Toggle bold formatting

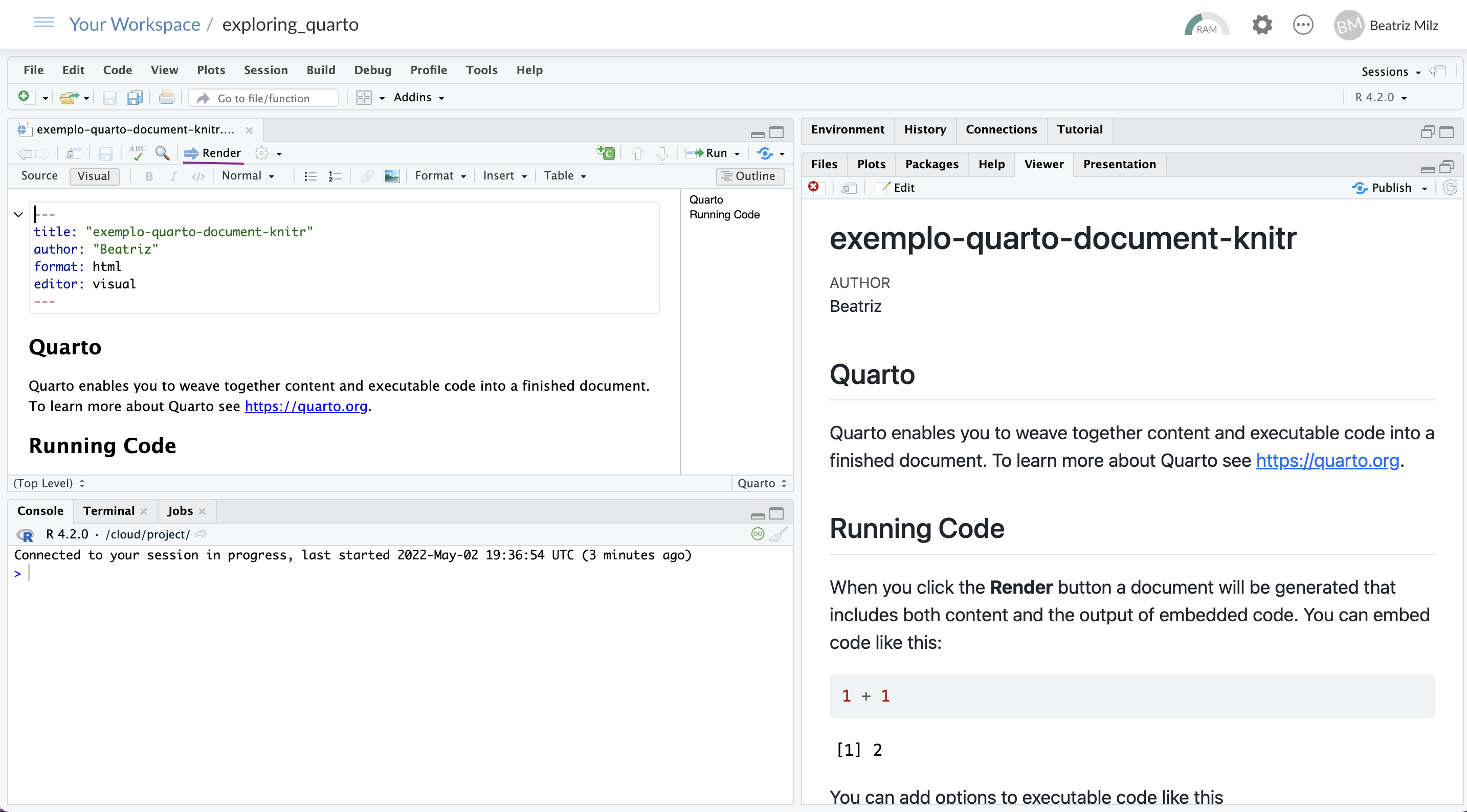pyautogui.click(x=149, y=175)
